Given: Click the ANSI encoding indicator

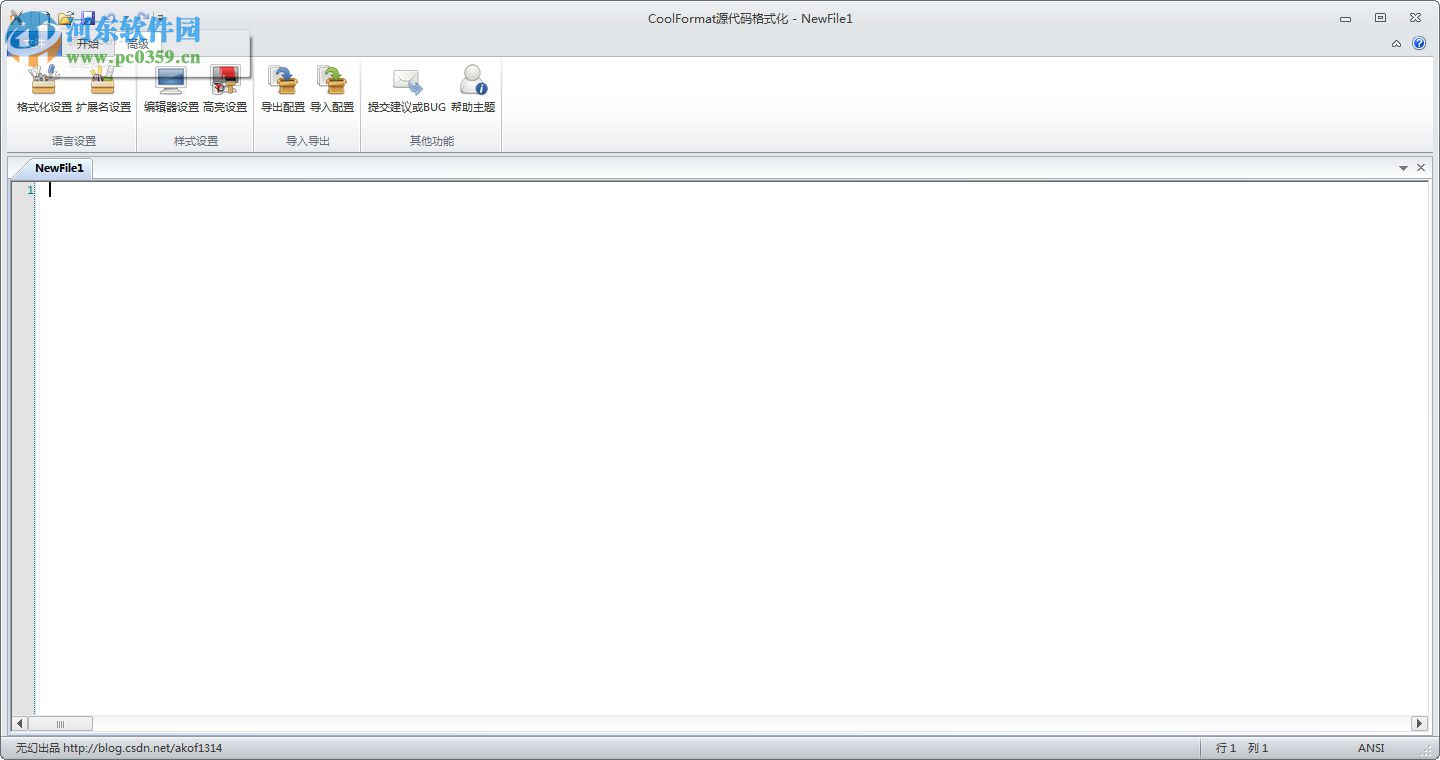Looking at the screenshot, I should click(x=1371, y=748).
